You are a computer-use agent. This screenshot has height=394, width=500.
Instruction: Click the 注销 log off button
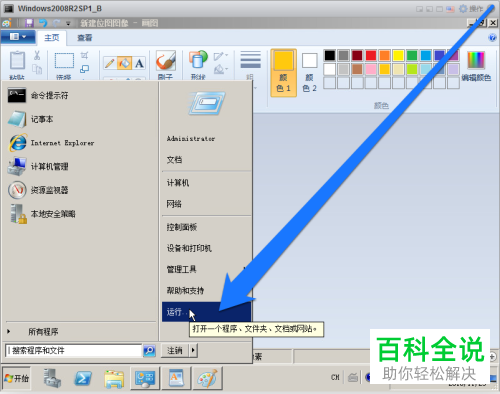175,350
